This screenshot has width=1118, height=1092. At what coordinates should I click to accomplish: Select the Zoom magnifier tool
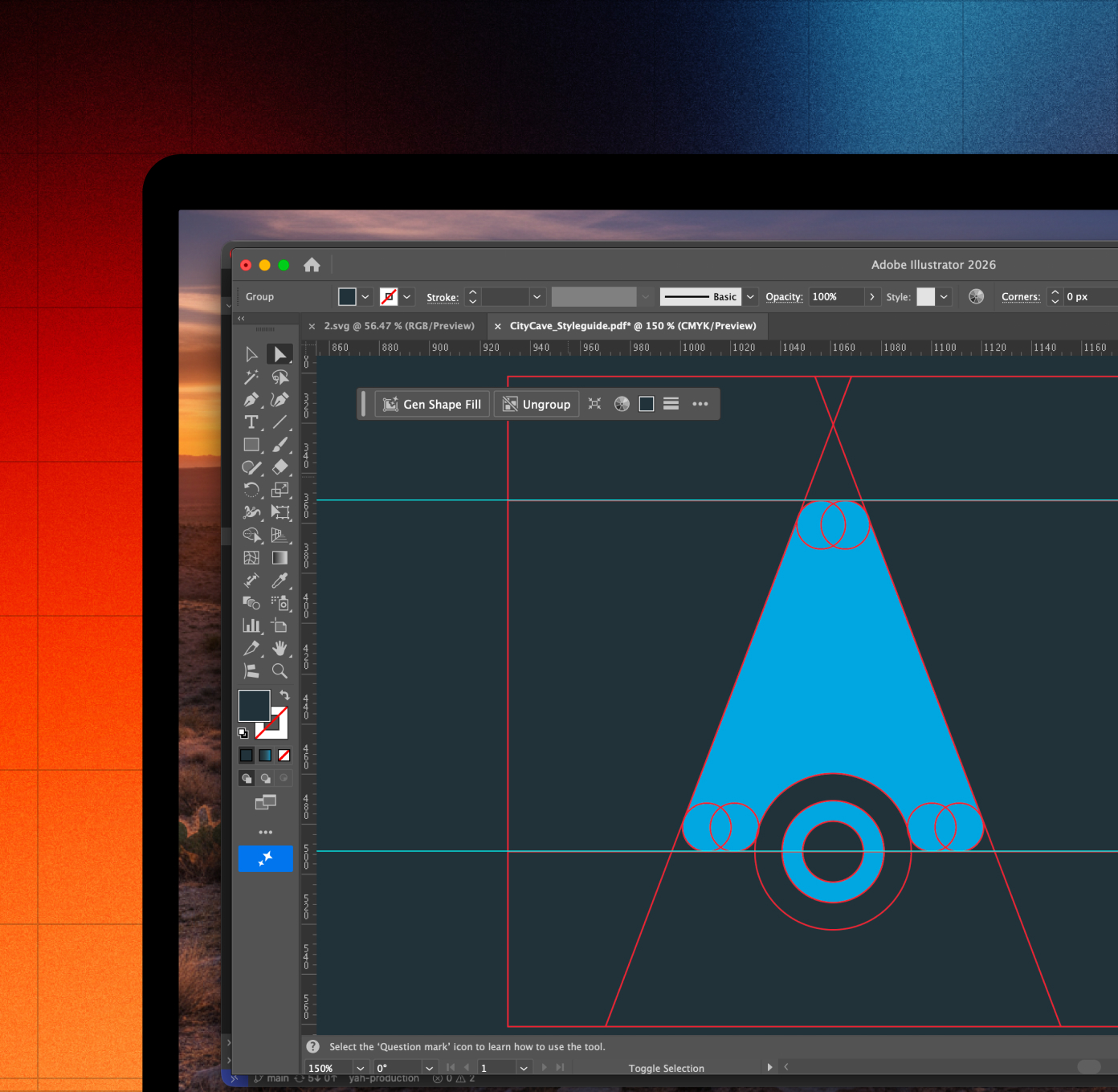coord(279,670)
